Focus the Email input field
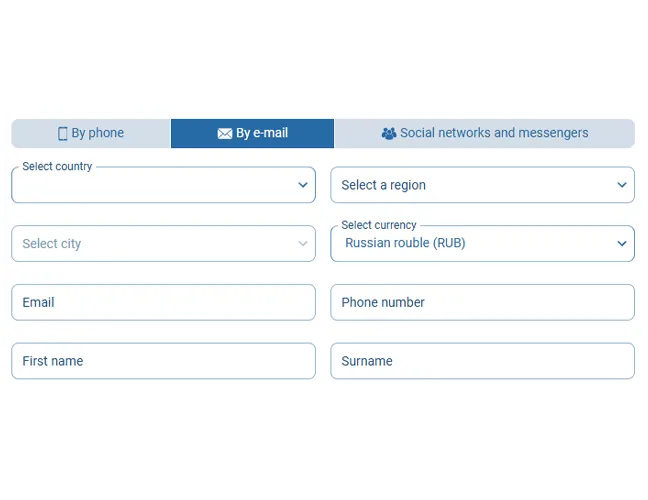This screenshot has width=648, height=500. click(163, 303)
